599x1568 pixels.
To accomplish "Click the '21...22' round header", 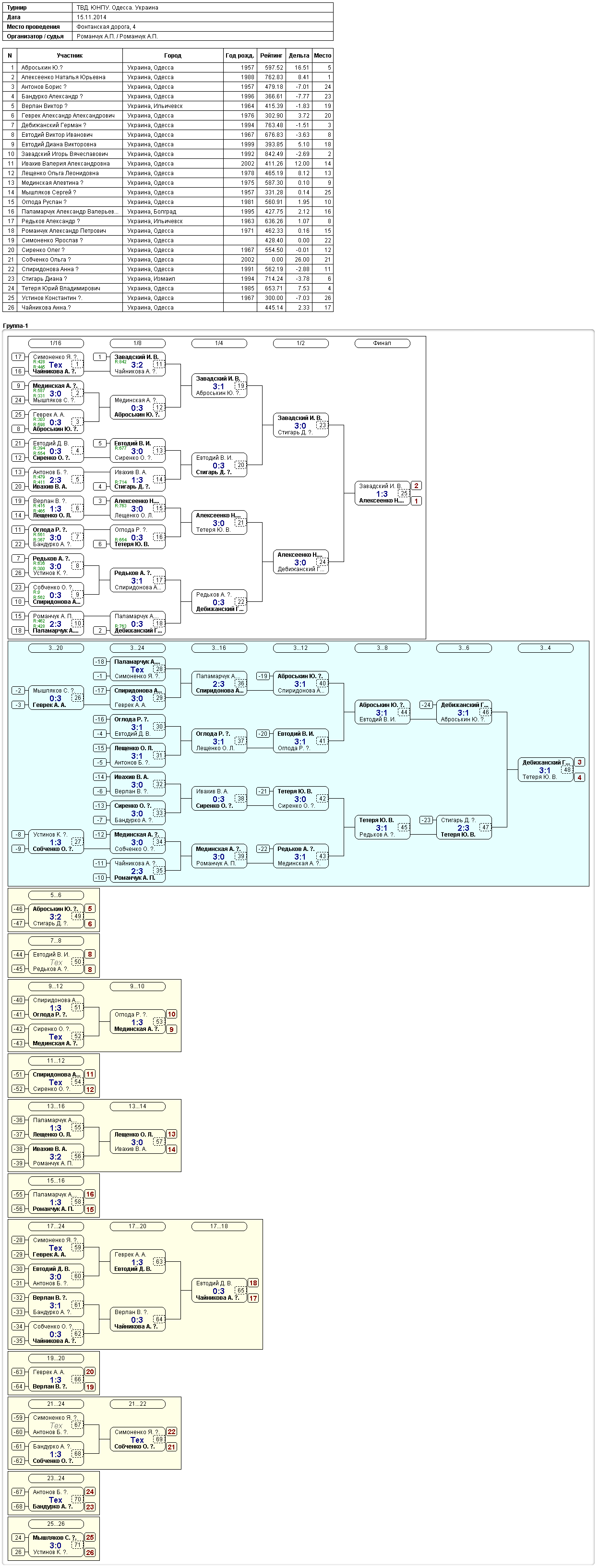I will click(138, 1404).
